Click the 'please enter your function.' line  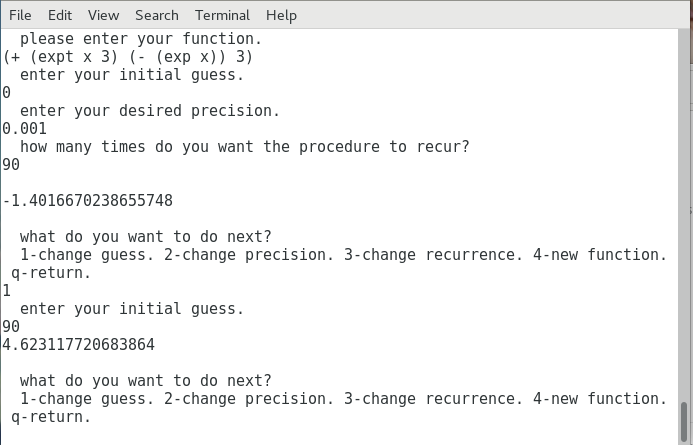pos(141,39)
